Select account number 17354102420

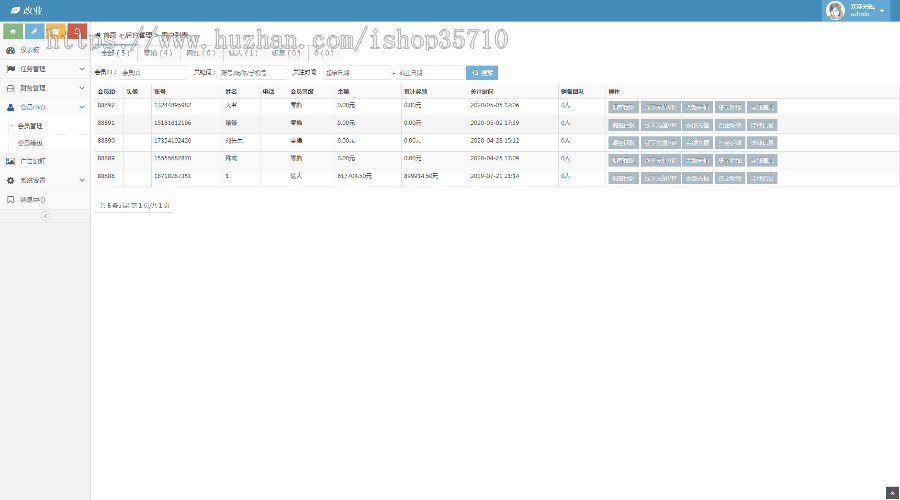[x=173, y=141]
